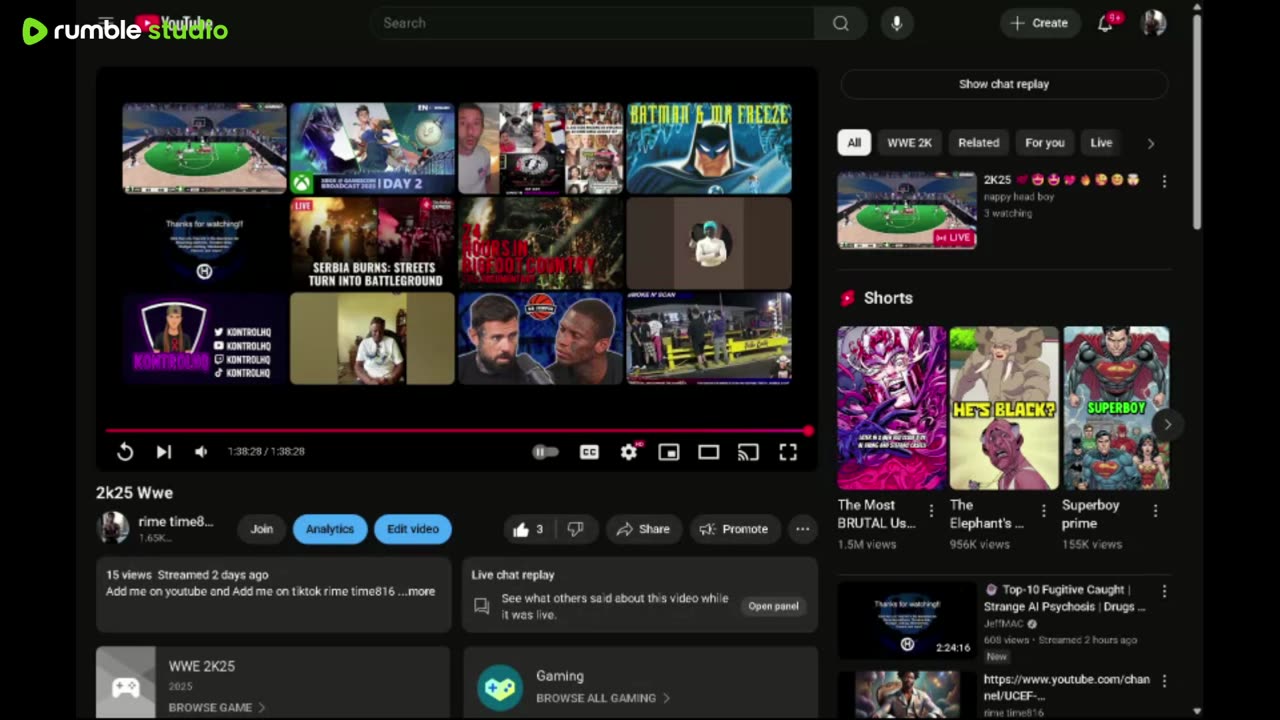1280x720 pixels.
Task: Open the 2K25 live video thumbnail in sidebar
Action: click(907, 210)
